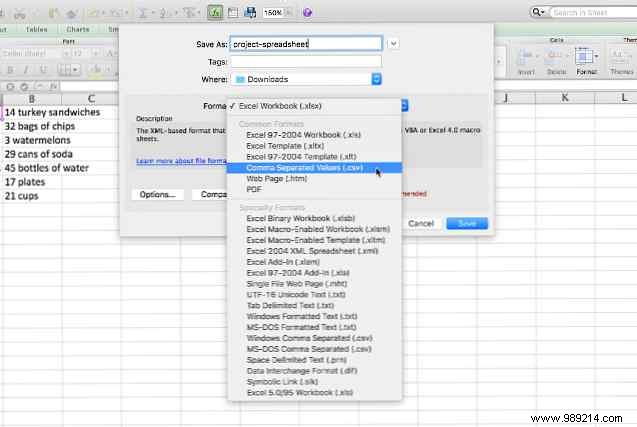Image resolution: width=637 pixels, height=427 pixels.
Task: Select Excel Workbook (.xlsx) format
Action: click(x=314, y=106)
